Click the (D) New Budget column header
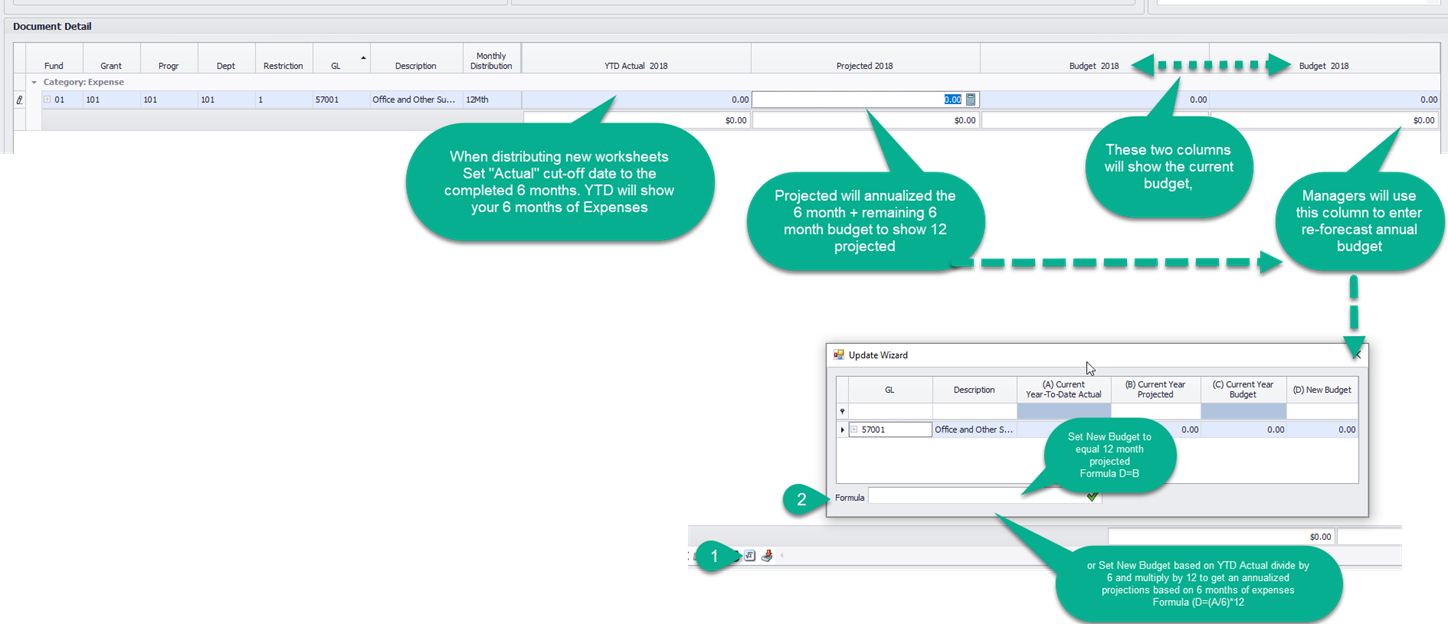This screenshot has width=1448, height=624. tap(1321, 389)
